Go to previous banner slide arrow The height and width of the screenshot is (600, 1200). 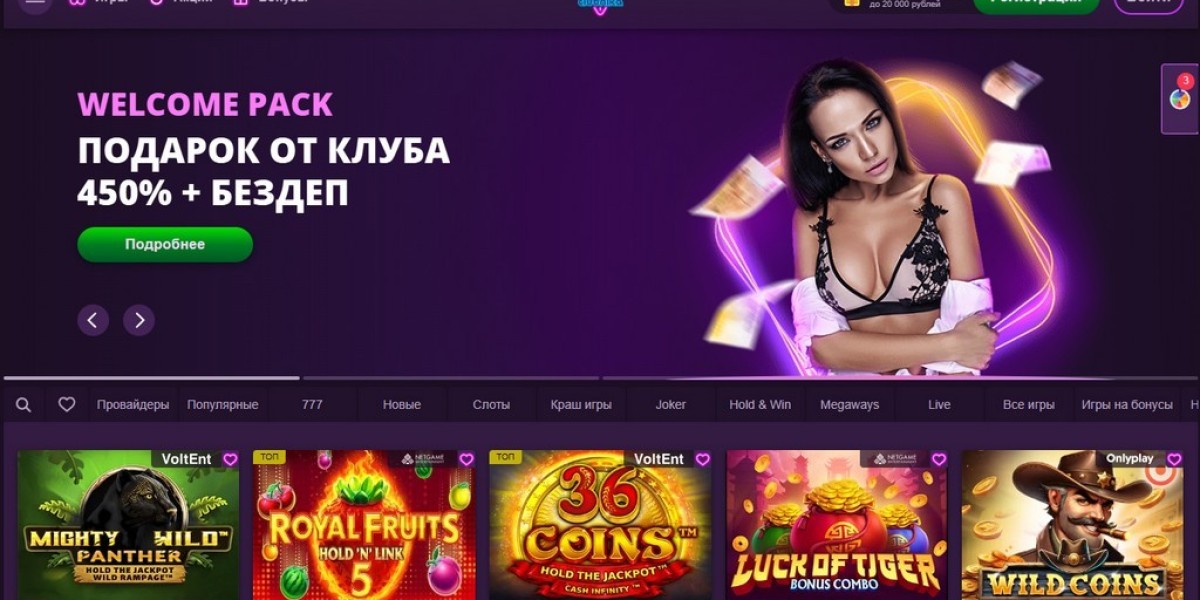(x=93, y=320)
